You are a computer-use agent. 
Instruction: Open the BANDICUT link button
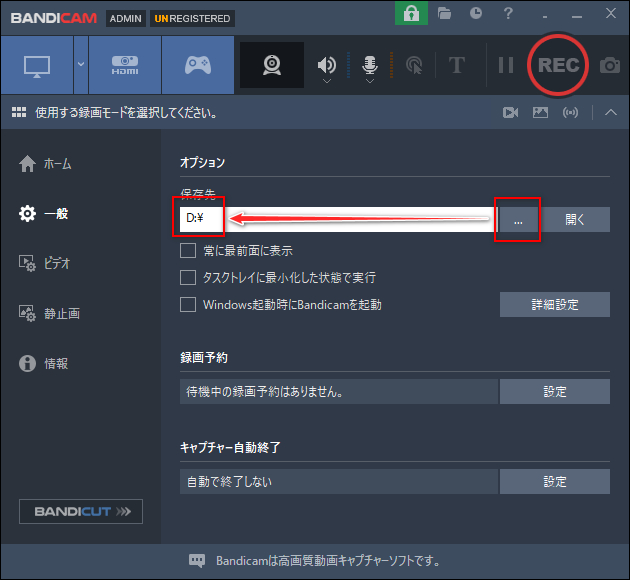pyautogui.click(x=81, y=511)
